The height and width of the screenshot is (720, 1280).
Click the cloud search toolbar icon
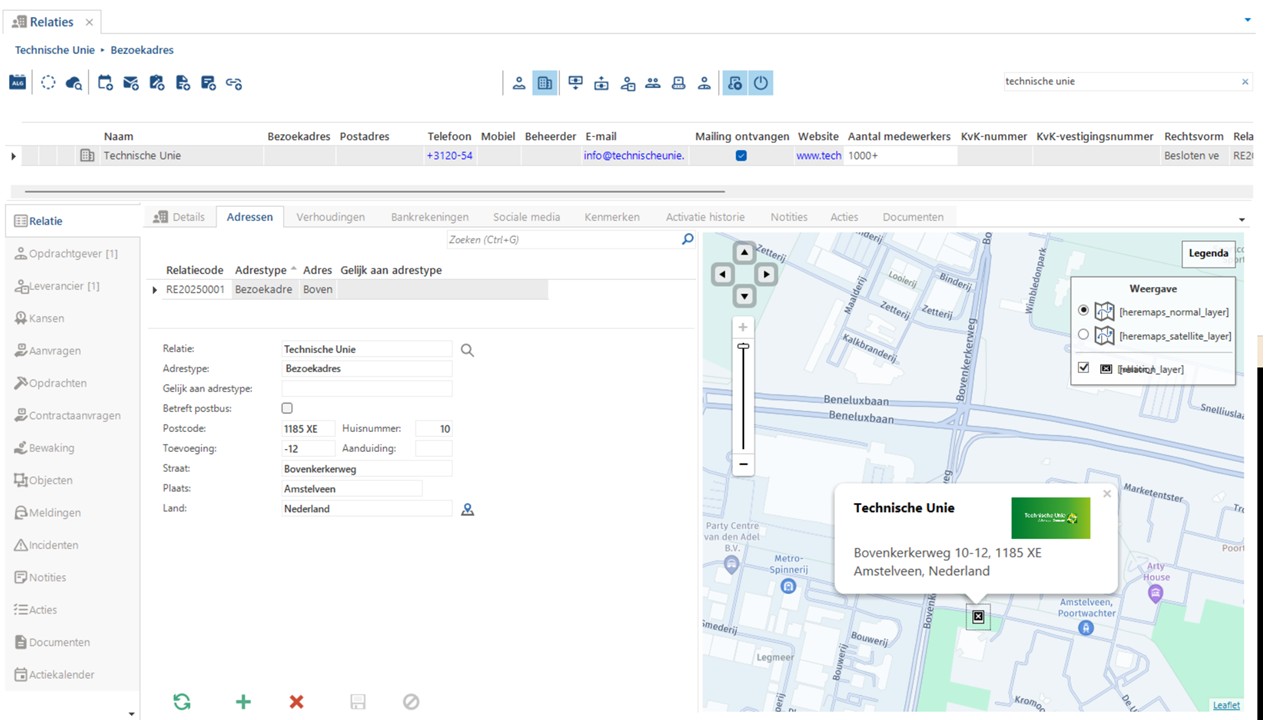74,83
